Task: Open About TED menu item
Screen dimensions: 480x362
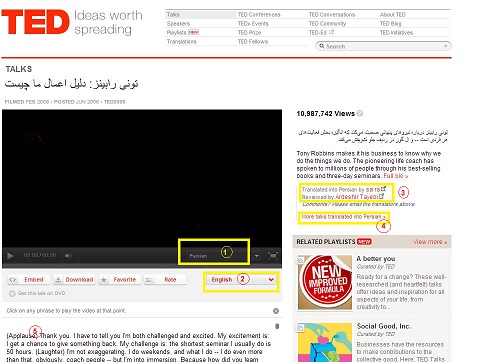Action: (x=393, y=15)
